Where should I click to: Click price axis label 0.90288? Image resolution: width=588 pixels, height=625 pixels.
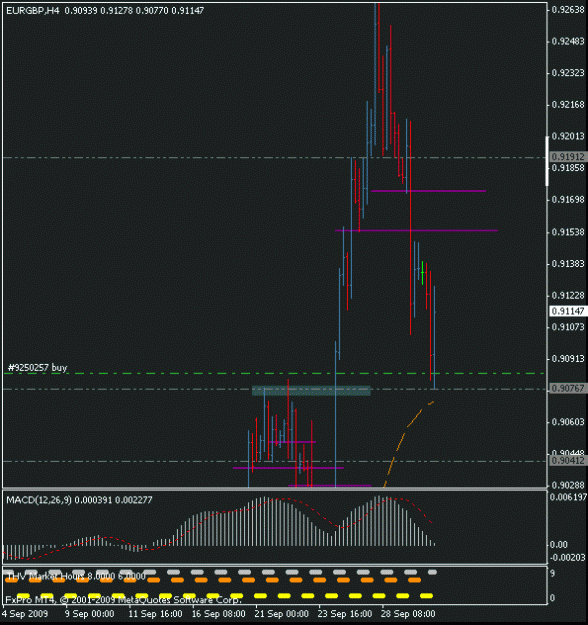pos(568,485)
